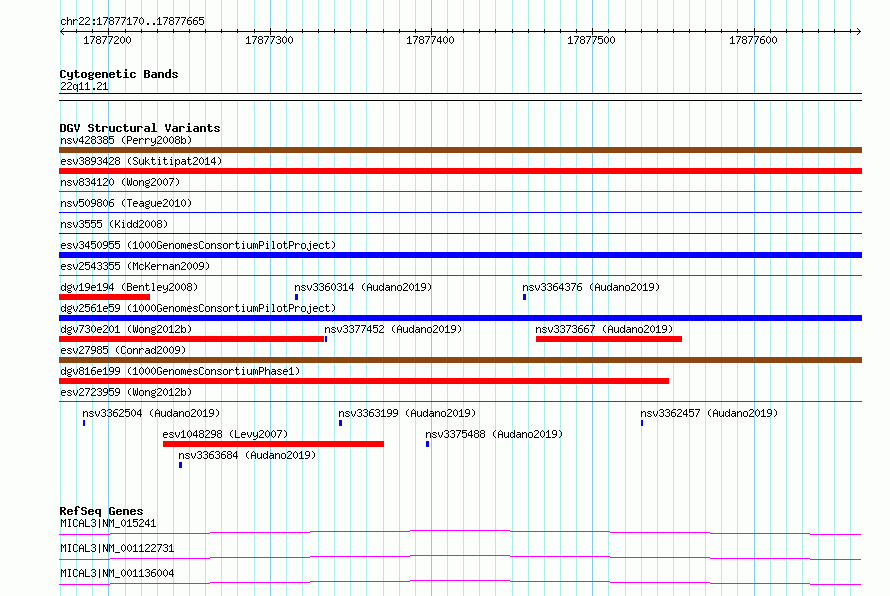Select the dgv2561e59 (1000GenomesConsortiumPilotProject) label
This screenshot has width=890, height=596.
coord(198,308)
